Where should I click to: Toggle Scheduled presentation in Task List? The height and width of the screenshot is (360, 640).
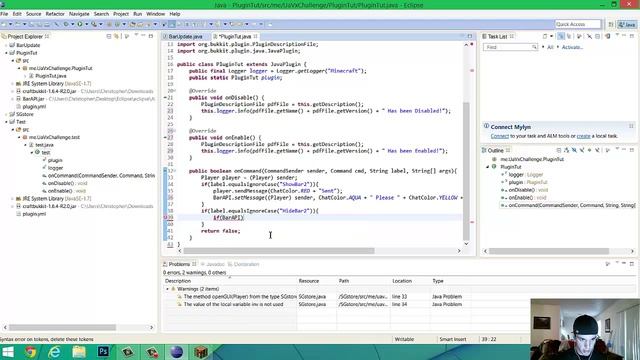pyautogui.click(x=569, y=36)
